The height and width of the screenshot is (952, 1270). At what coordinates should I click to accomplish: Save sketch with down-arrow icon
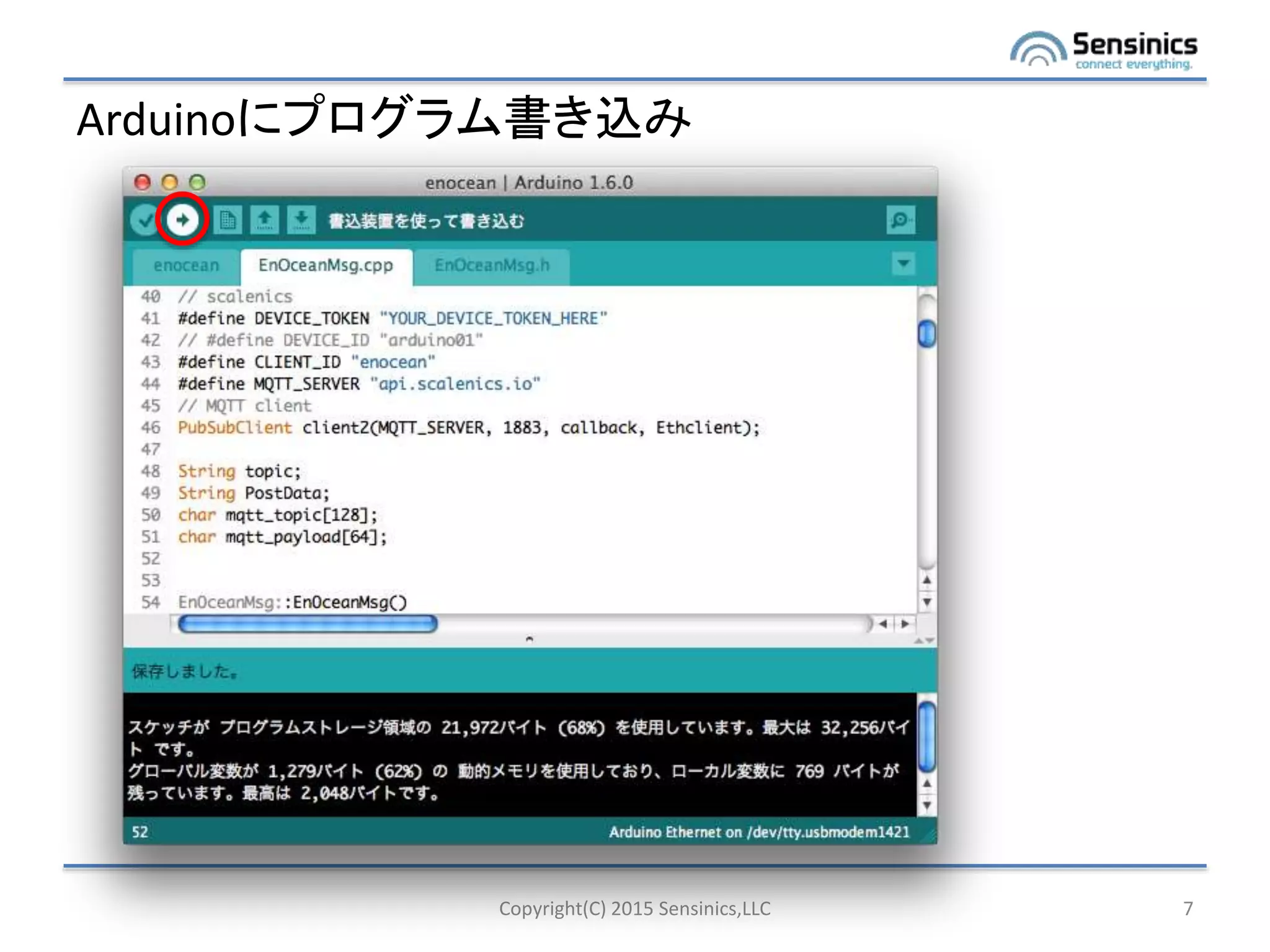pos(301,220)
